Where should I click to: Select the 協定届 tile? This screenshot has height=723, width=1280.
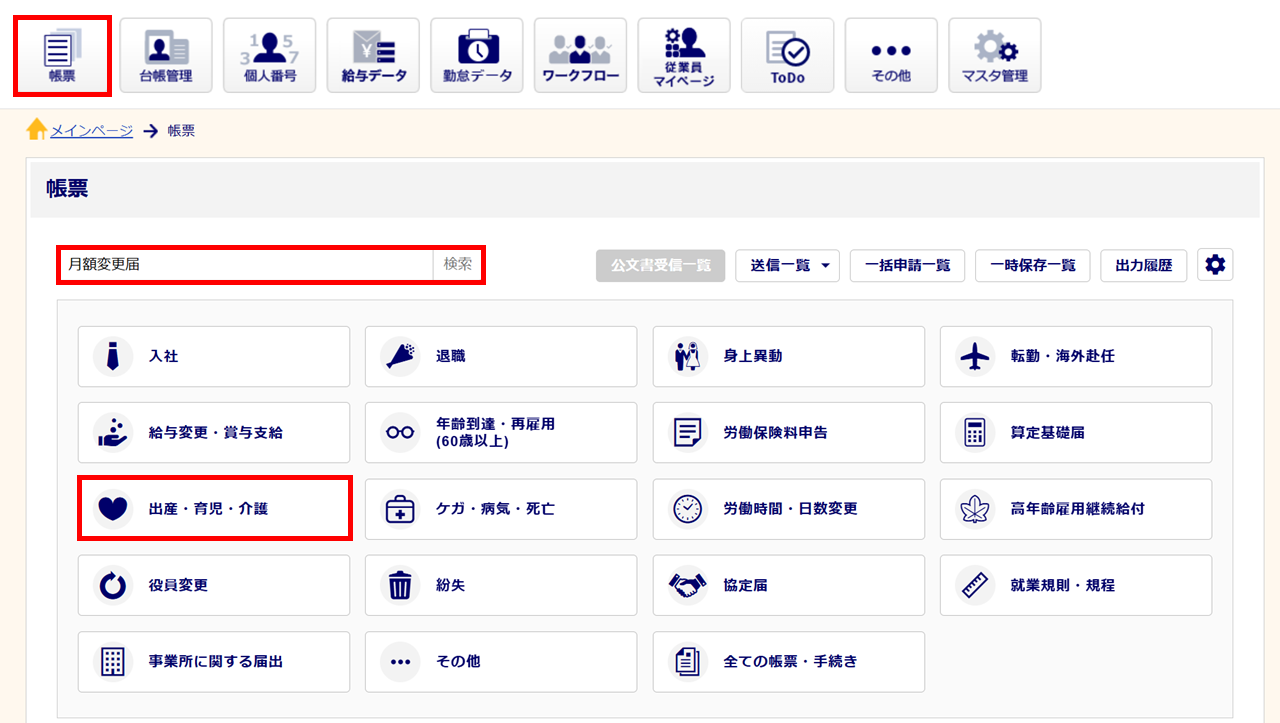(x=789, y=585)
